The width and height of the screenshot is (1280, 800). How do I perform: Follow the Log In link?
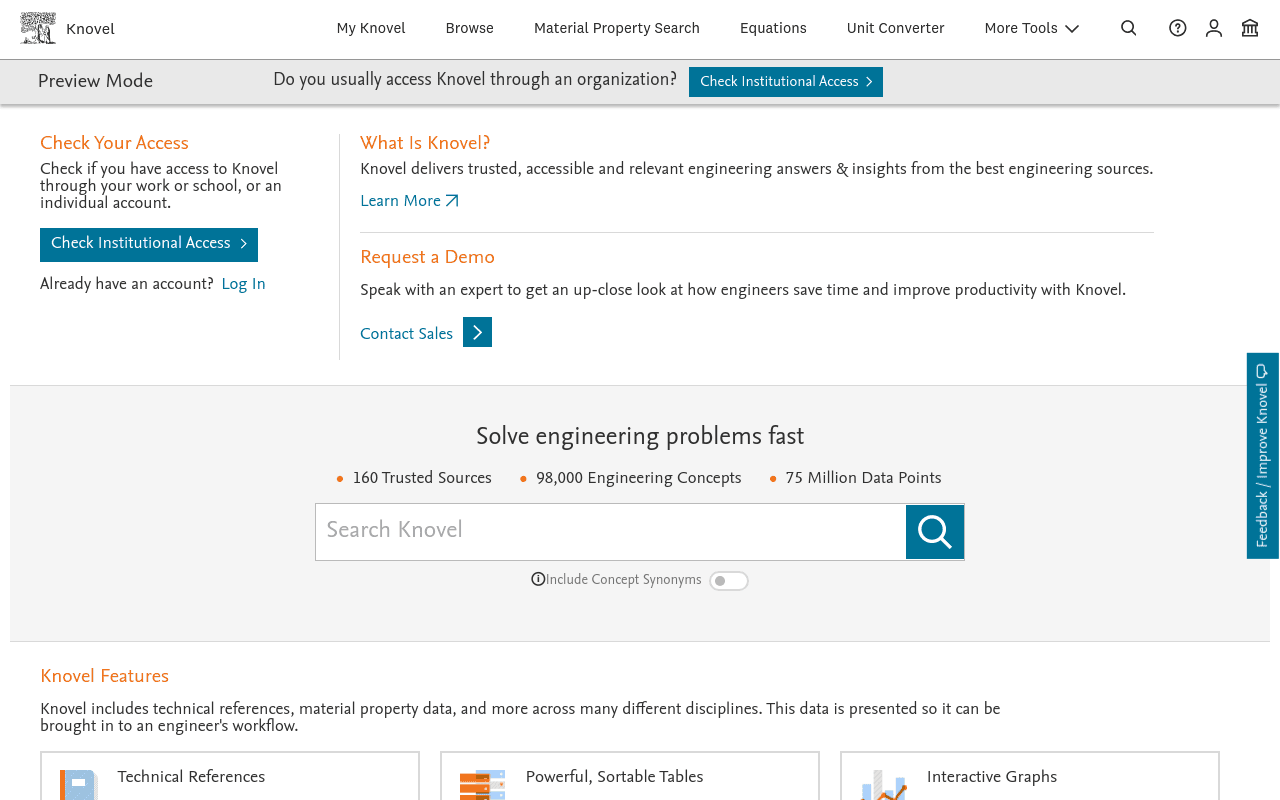pyautogui.click(x=244, y=284)
